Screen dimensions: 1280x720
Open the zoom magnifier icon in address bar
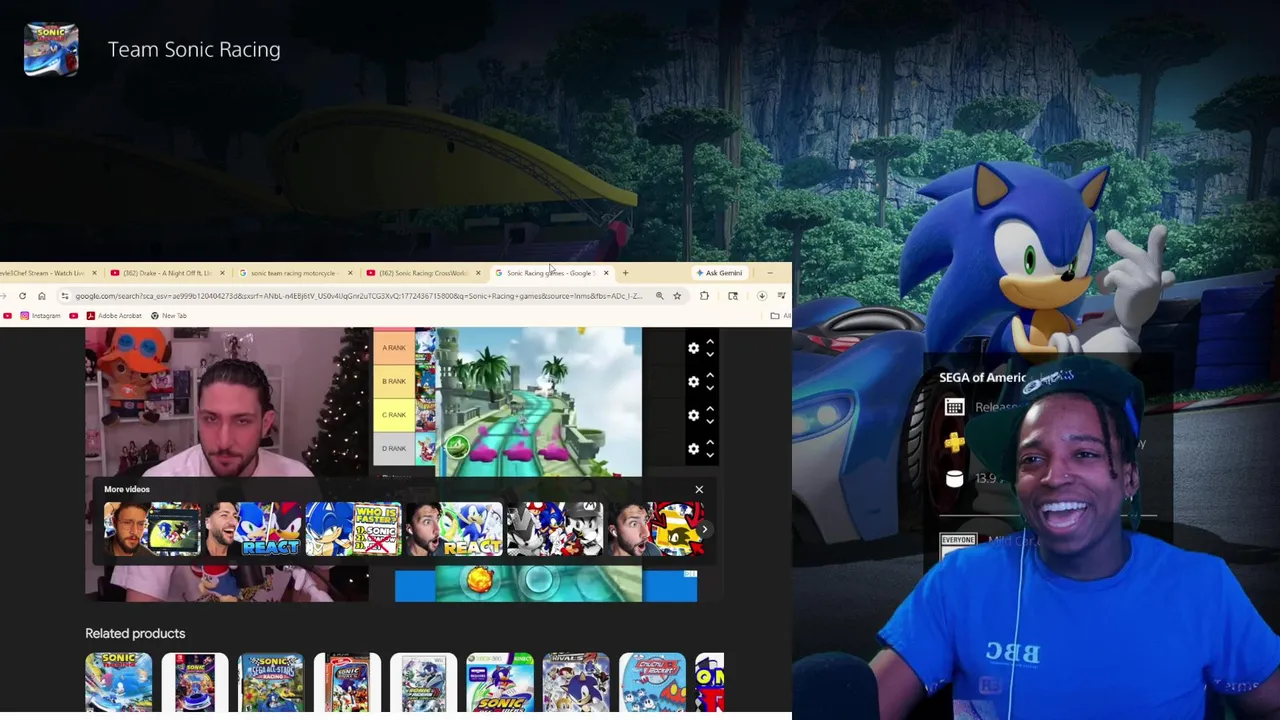(x=659, y=296)
